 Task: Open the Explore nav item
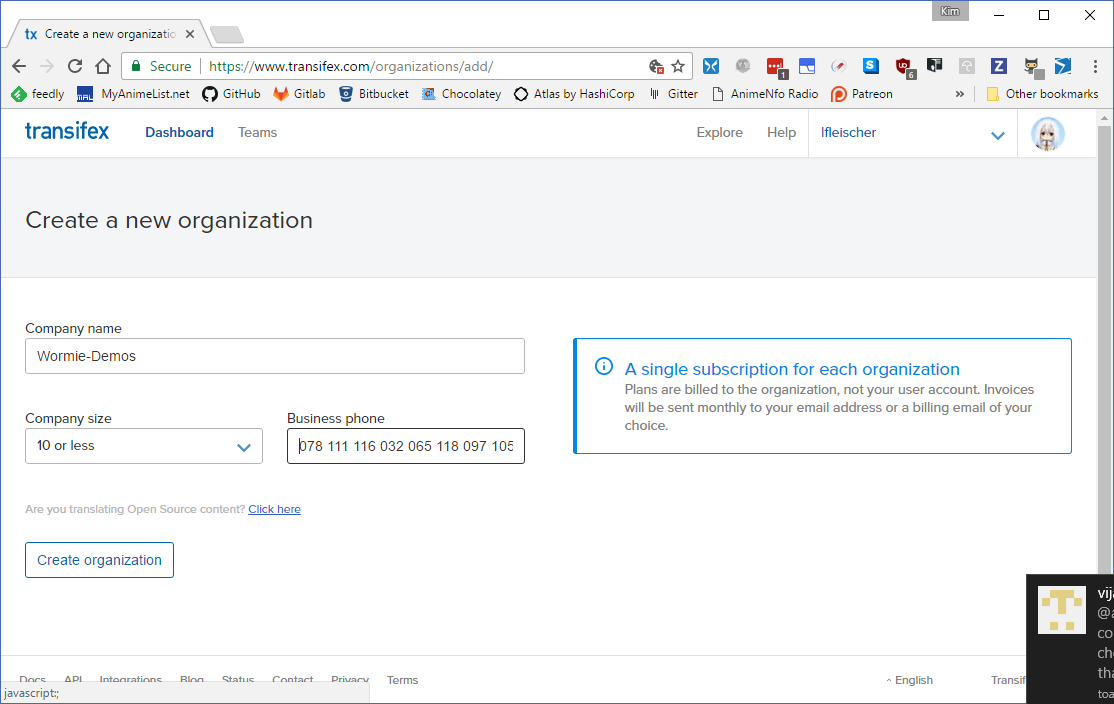pos(719,132)
